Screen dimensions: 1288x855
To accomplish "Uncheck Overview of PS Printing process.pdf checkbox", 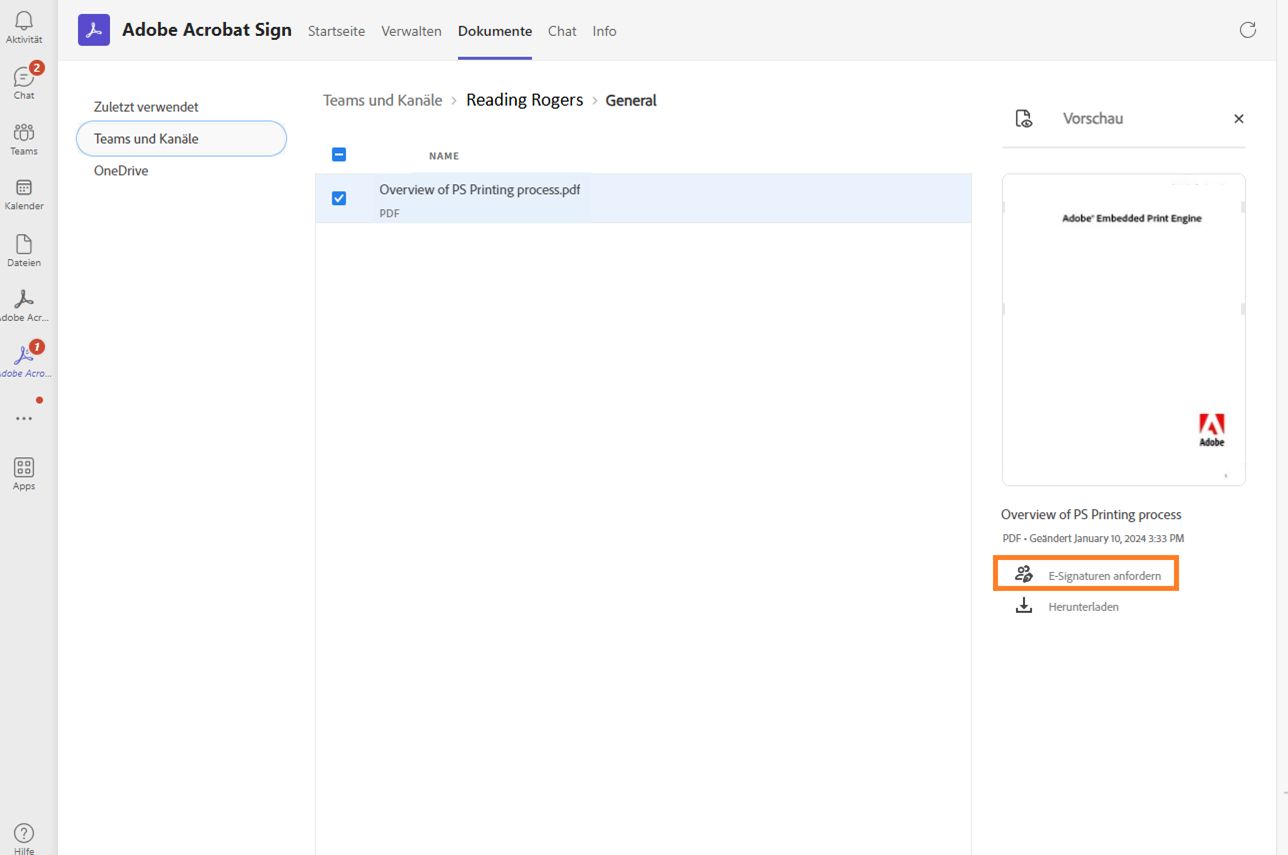I will click(x=339, y=199).
